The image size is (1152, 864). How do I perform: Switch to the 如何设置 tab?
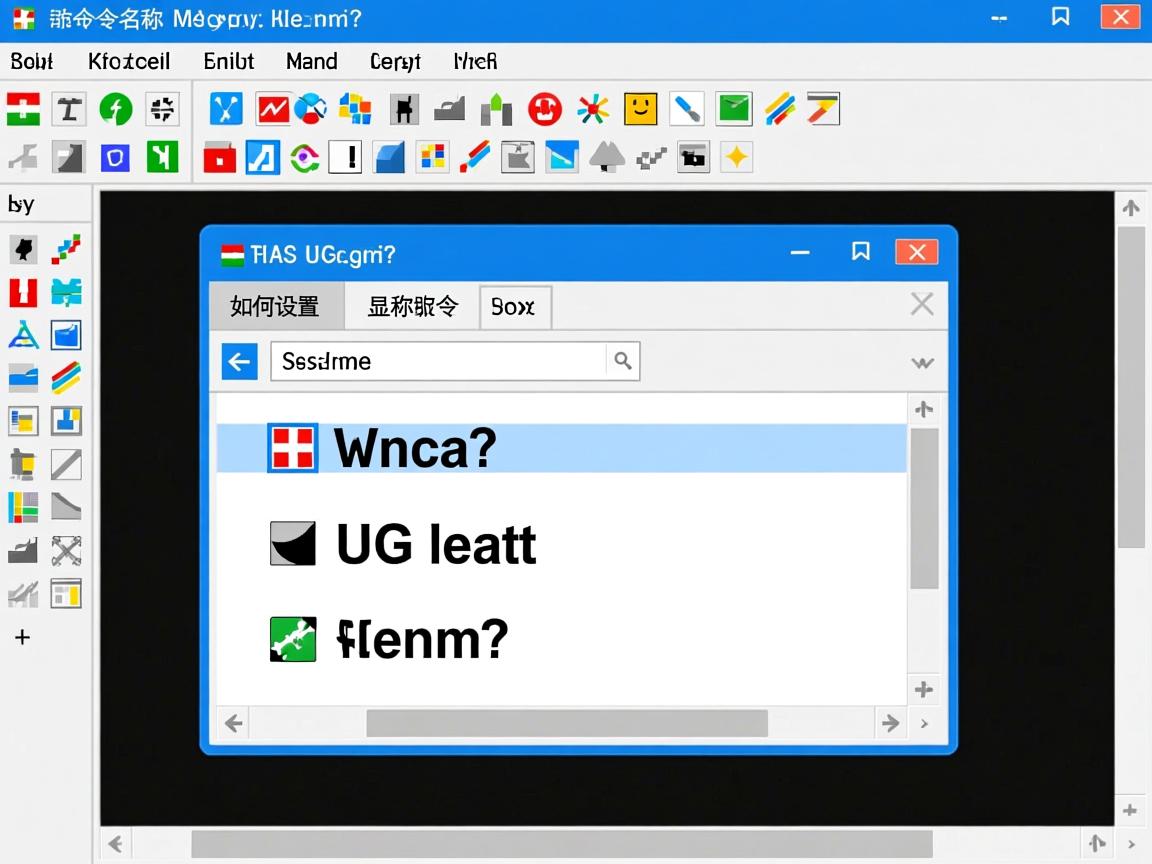tap(277, 307)
